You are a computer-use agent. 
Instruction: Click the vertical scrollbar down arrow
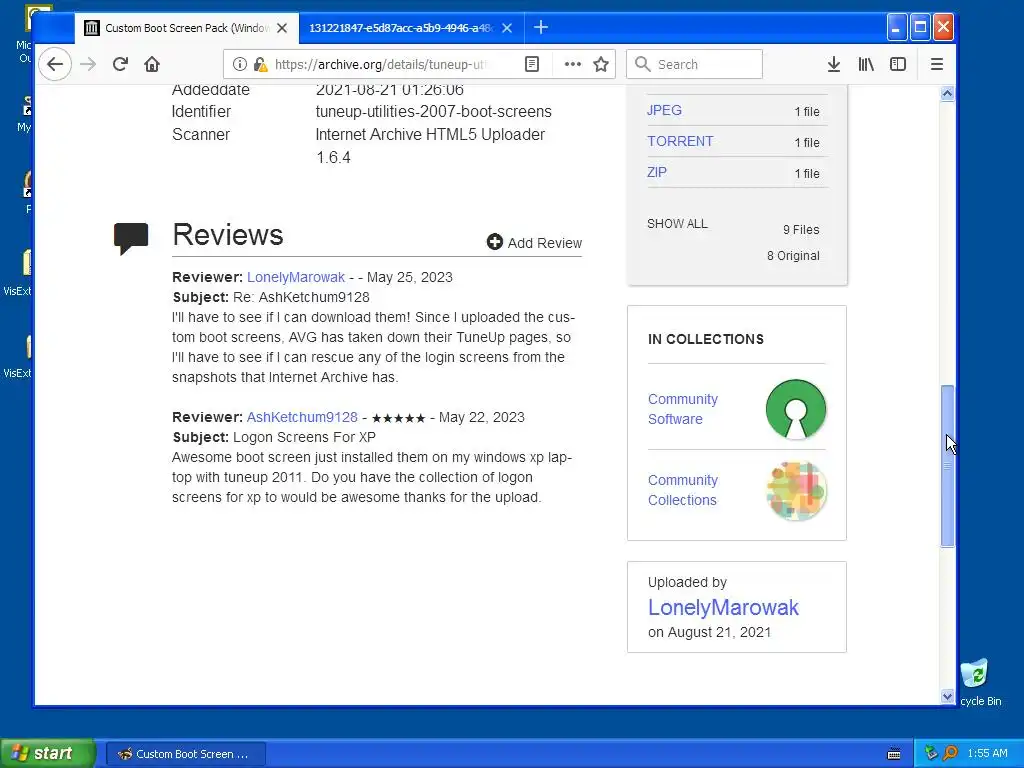tap(948, 697)
